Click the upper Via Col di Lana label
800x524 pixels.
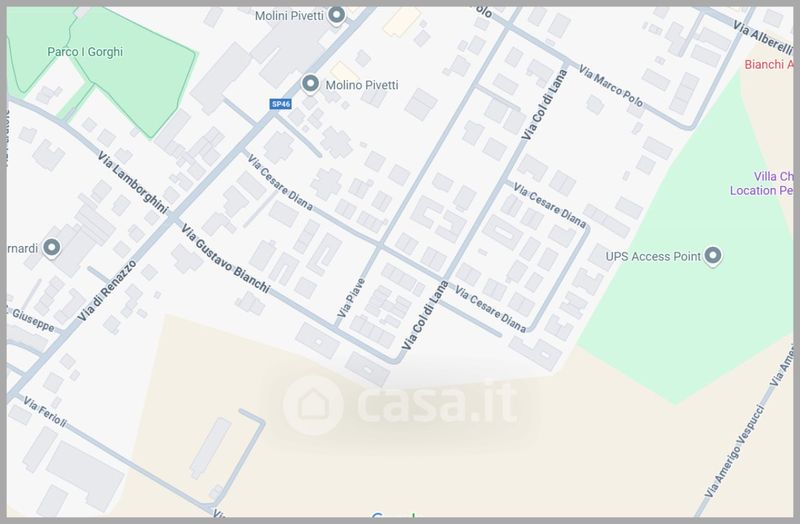[544, 105]
